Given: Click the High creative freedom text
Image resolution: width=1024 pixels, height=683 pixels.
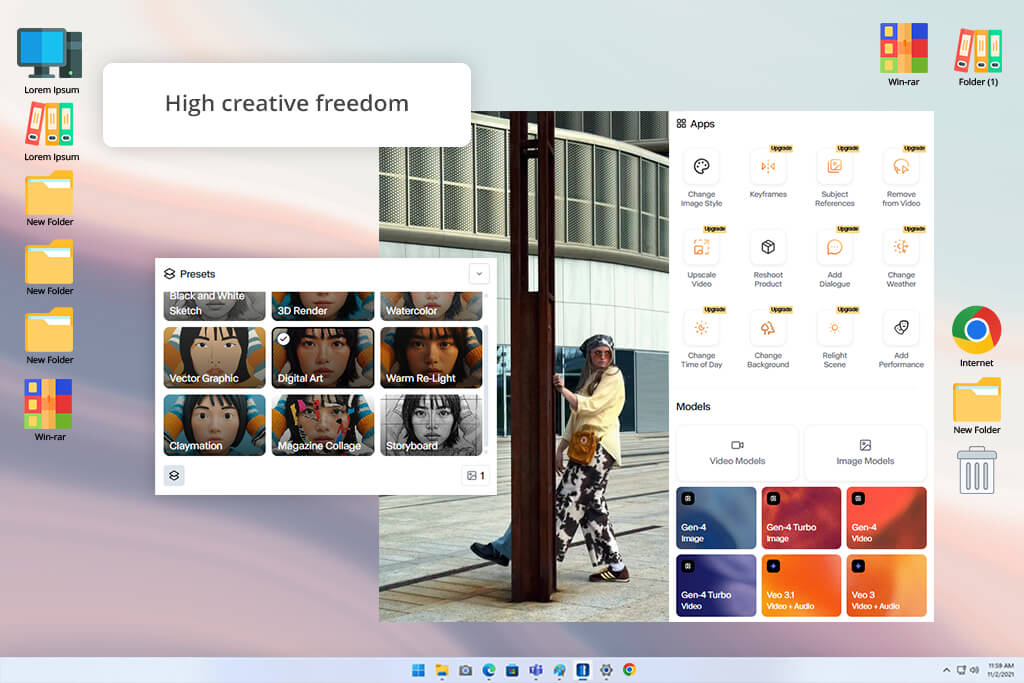Looking at the screenshot, I should [287, 103].
